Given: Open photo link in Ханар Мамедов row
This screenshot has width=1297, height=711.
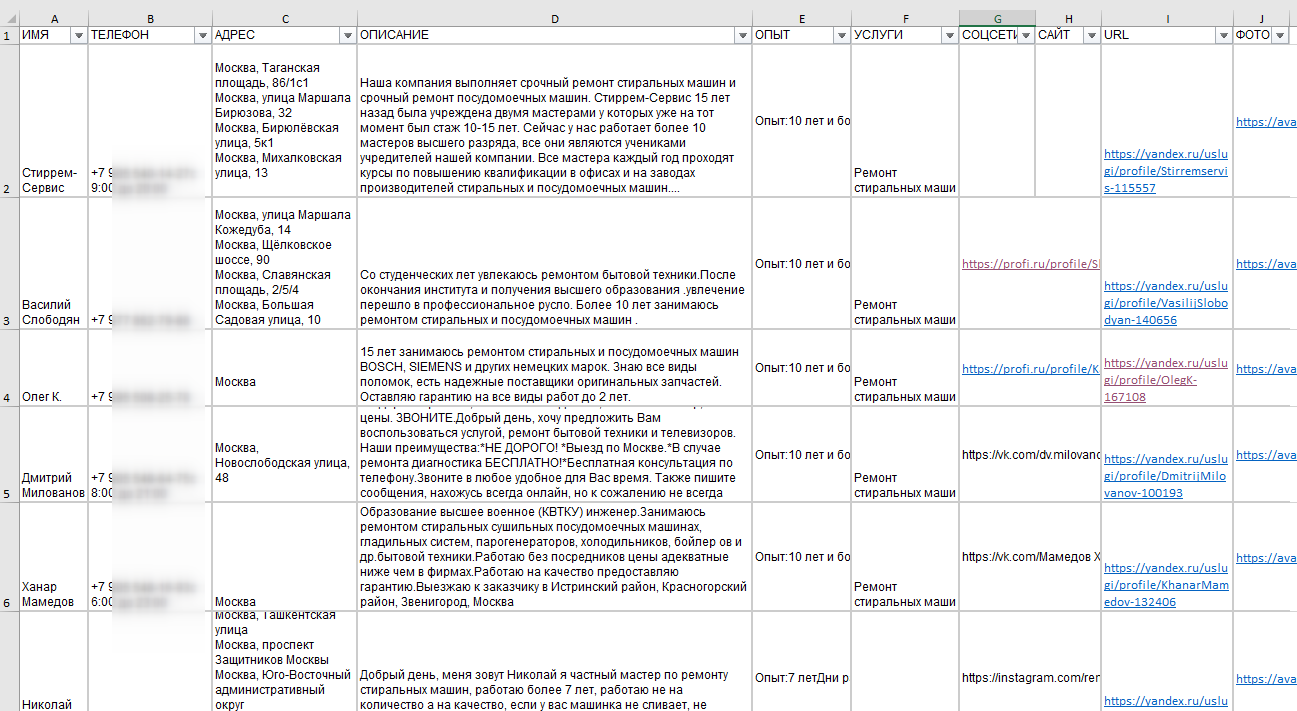Looking at the screenshot, I should coord(1266,557).
